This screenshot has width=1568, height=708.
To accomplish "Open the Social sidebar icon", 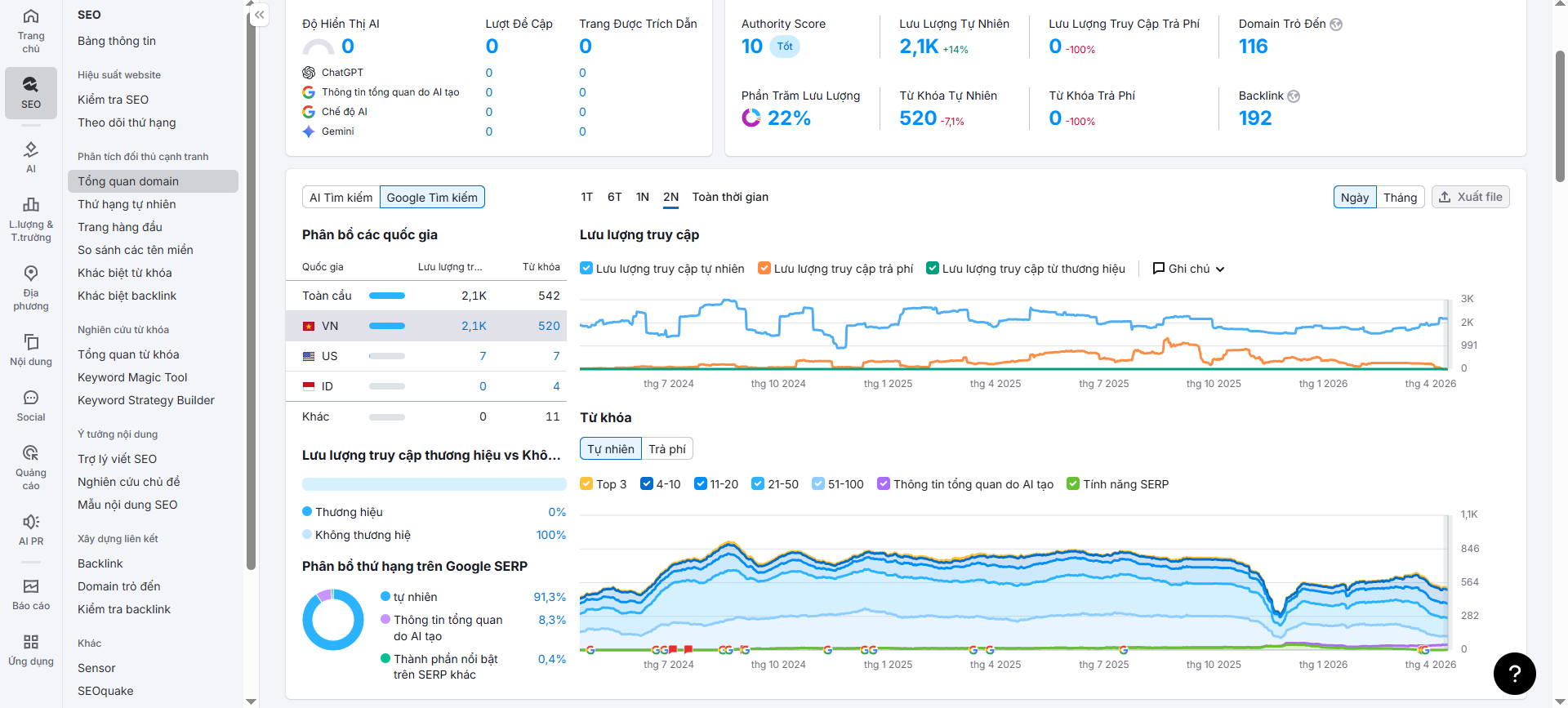I will [x=31, y=405].
